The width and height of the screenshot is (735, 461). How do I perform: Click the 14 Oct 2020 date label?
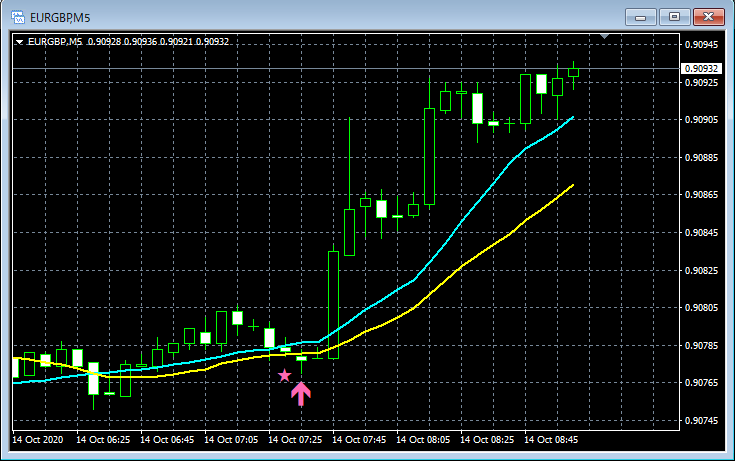[x=38, y=440]
